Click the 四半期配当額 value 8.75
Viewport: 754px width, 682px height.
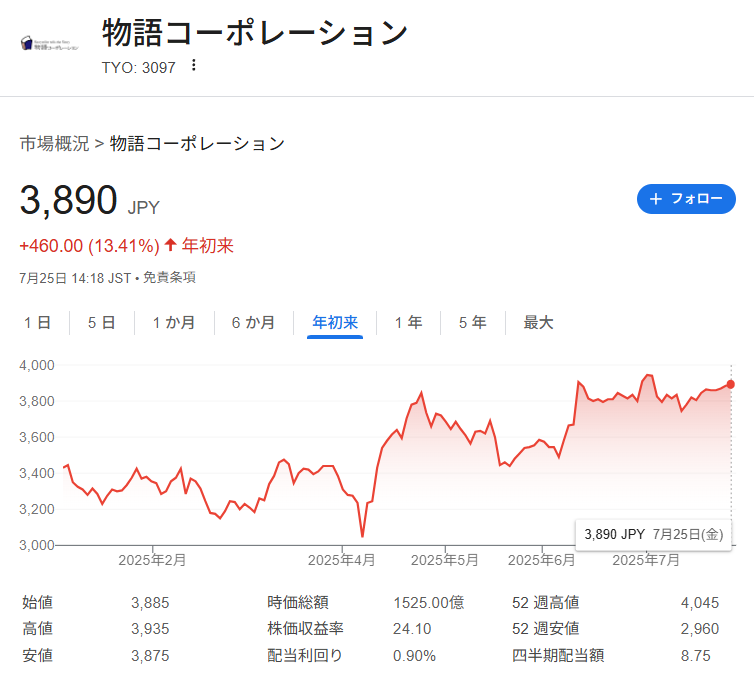coord(695,656)
